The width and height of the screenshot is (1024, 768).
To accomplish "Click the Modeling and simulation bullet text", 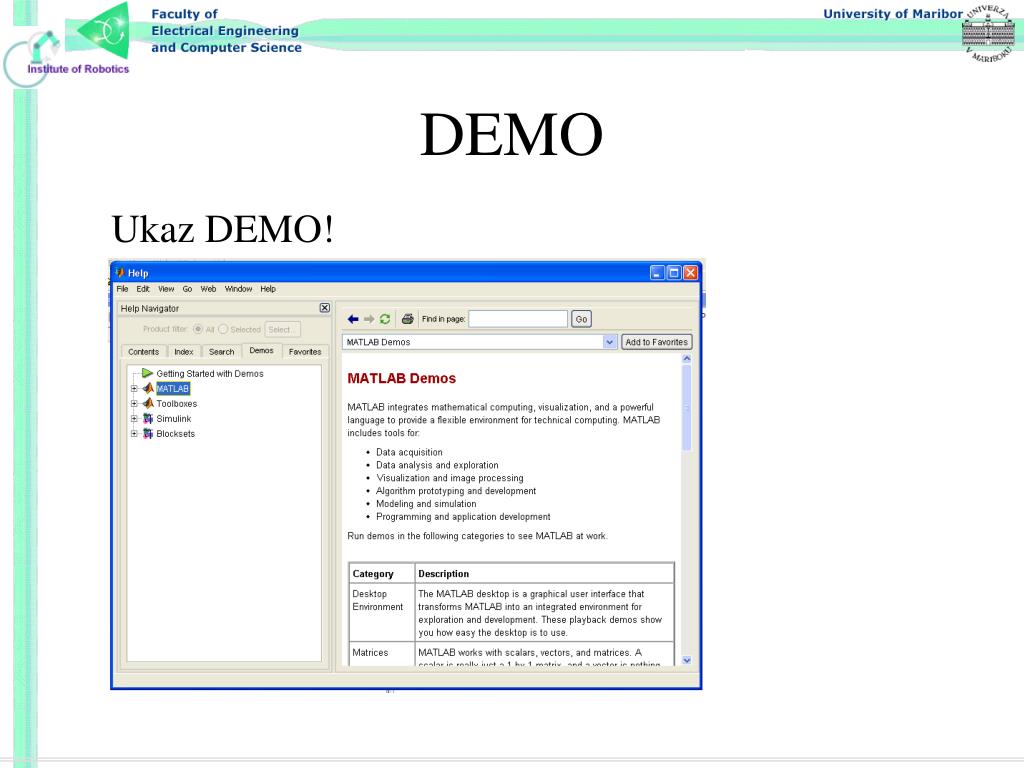I will [x=426, y=504].
